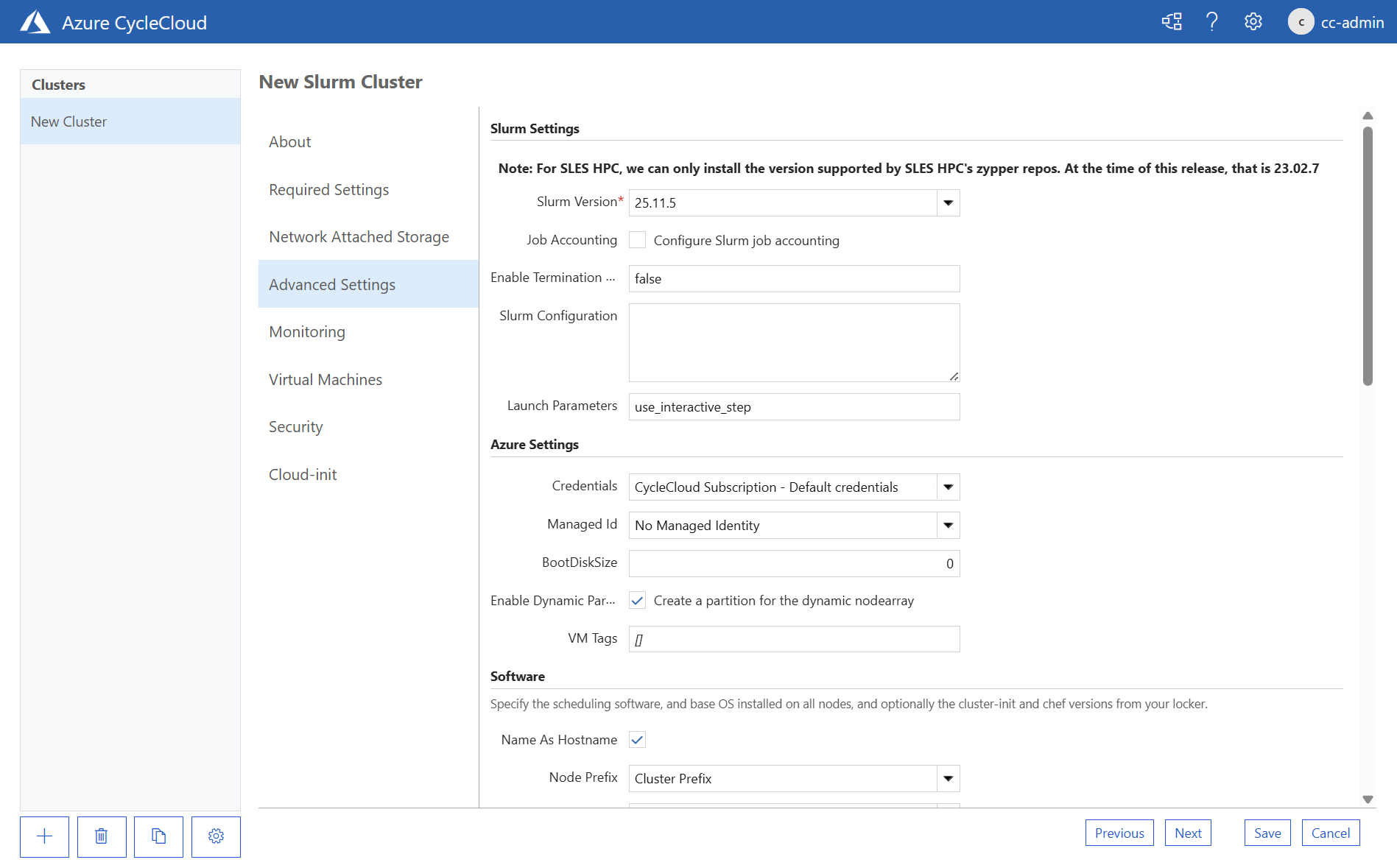
Task: Click the Launch Parameters field
Action: (x=794, y=407)
